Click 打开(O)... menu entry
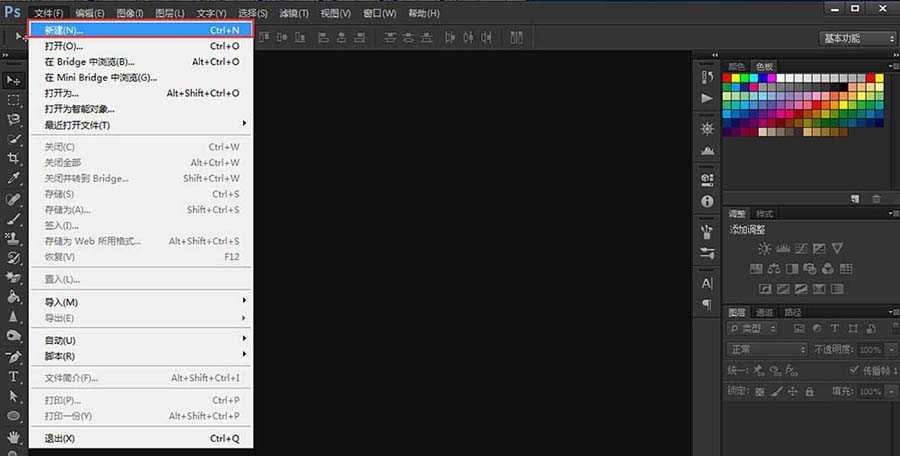This screenshot has width=900, height=456. point(140,46)
